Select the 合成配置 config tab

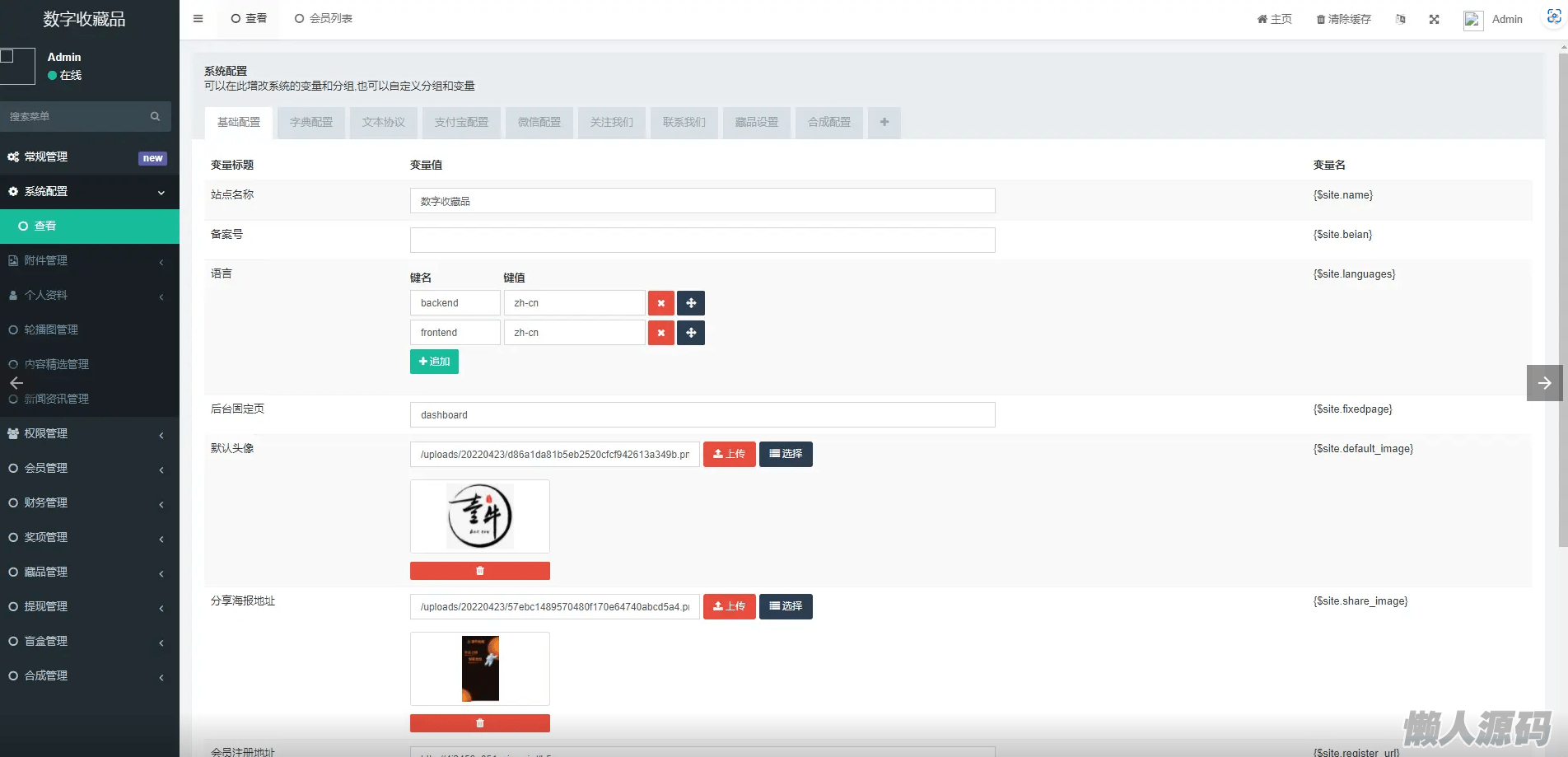point(829,123)
